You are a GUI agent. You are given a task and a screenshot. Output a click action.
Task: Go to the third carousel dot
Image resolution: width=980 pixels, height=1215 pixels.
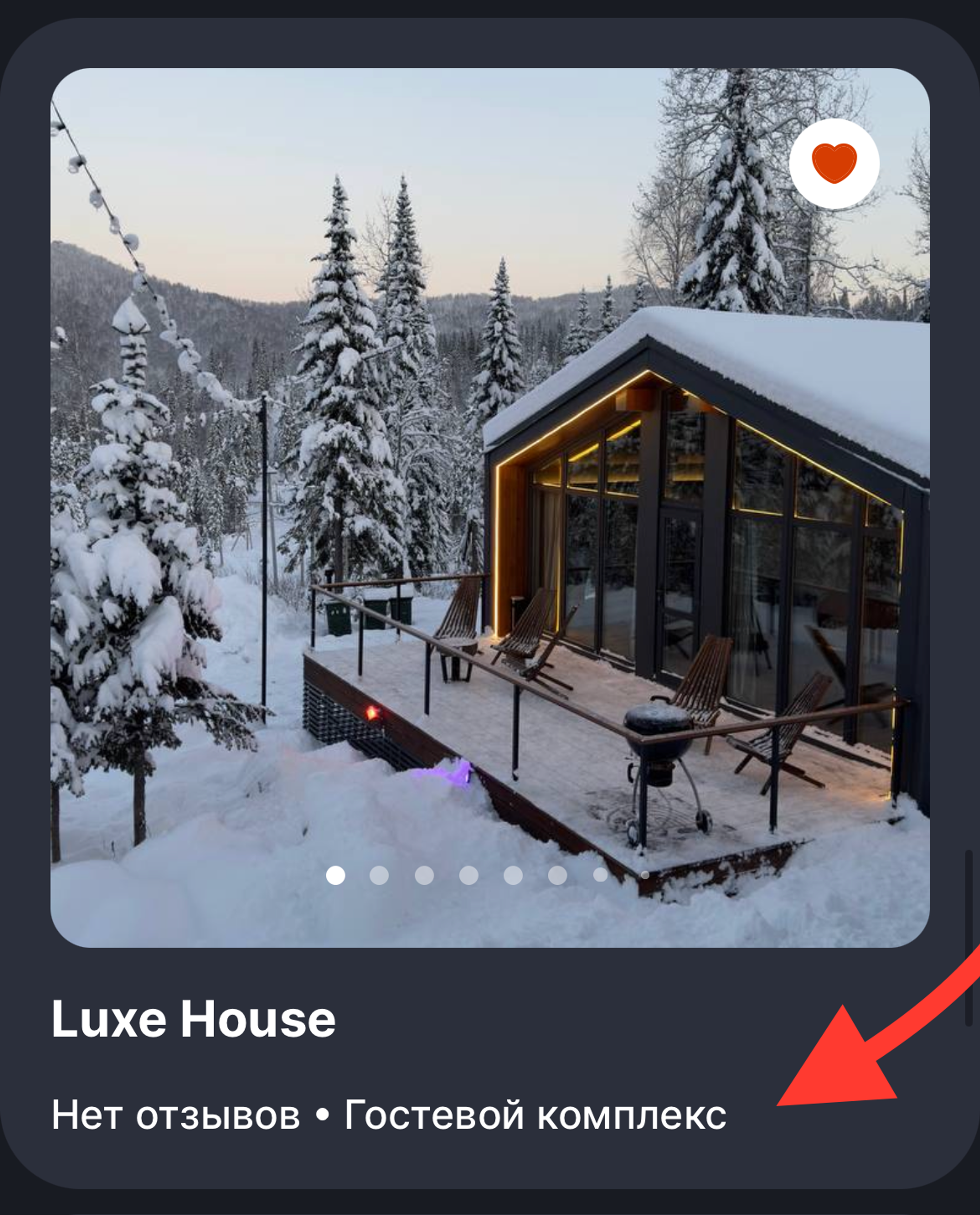click(x=424, y=875)
